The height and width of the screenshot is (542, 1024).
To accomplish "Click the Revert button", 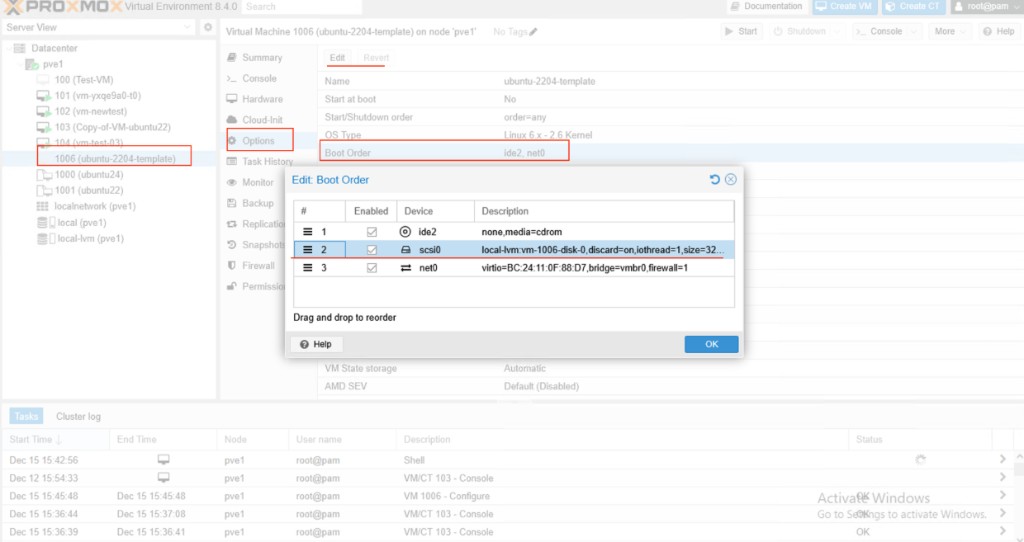I will pos(376,57).
